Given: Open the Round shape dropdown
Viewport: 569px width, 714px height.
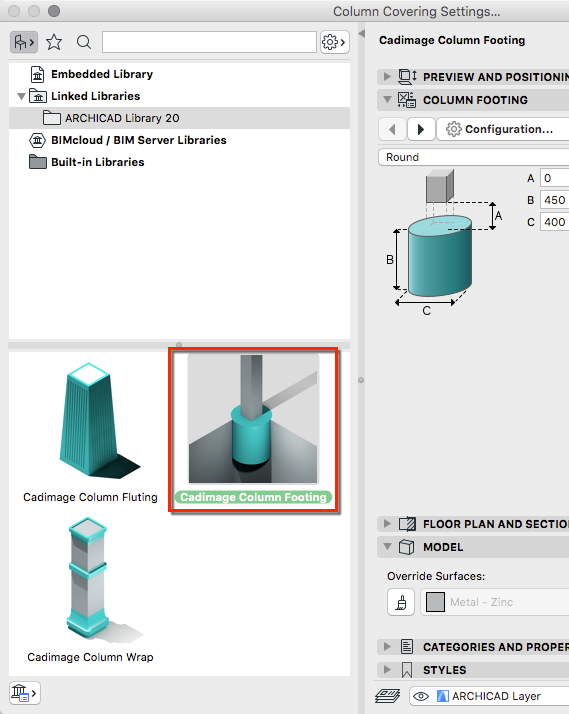Looking at the screenshot, I should click(473, 157).
